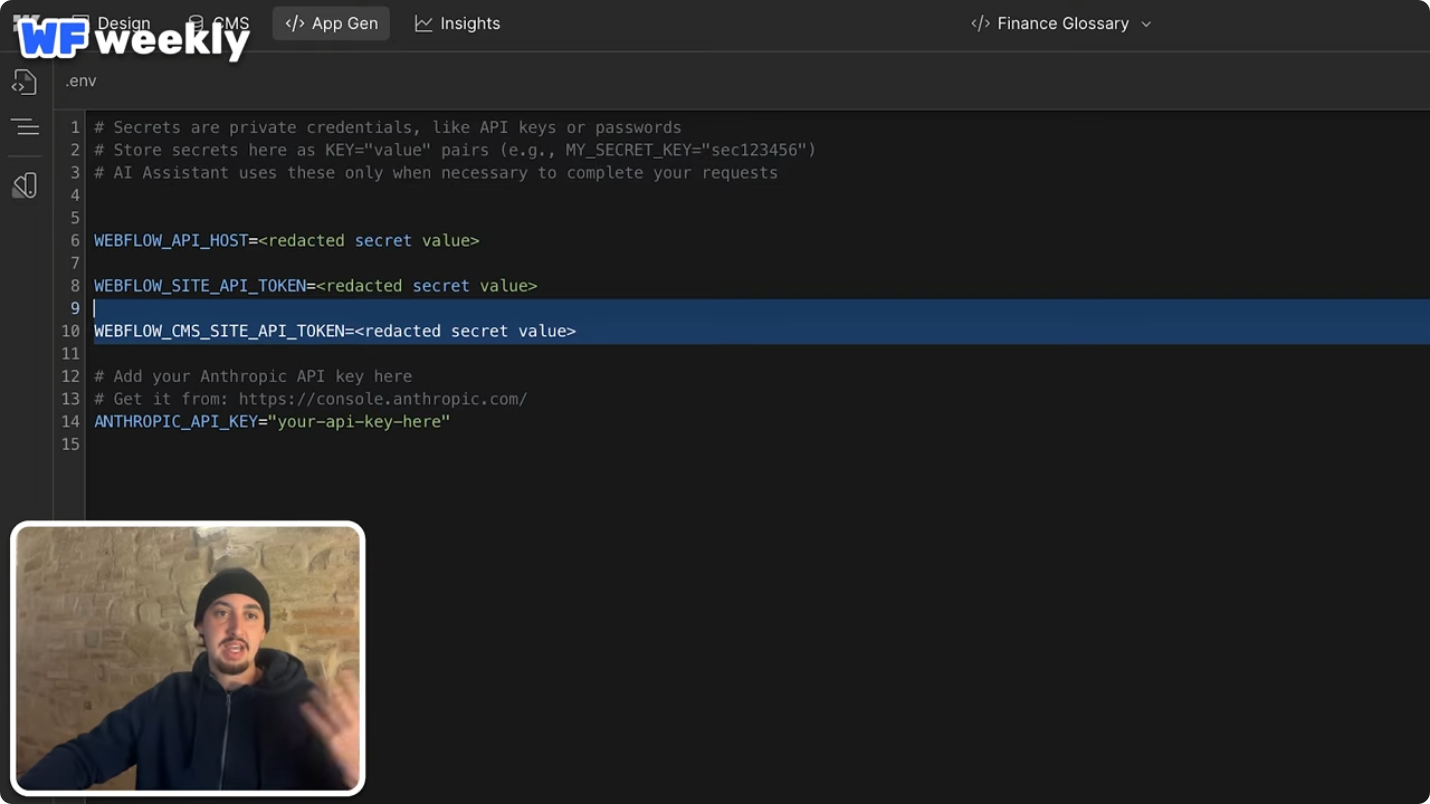The height and width of the screenshot is (804, 1430).
Task: Click the redacted value of WEBFLOW_CMS_SITE_API_TOKEN
Action: coord(465,331)
